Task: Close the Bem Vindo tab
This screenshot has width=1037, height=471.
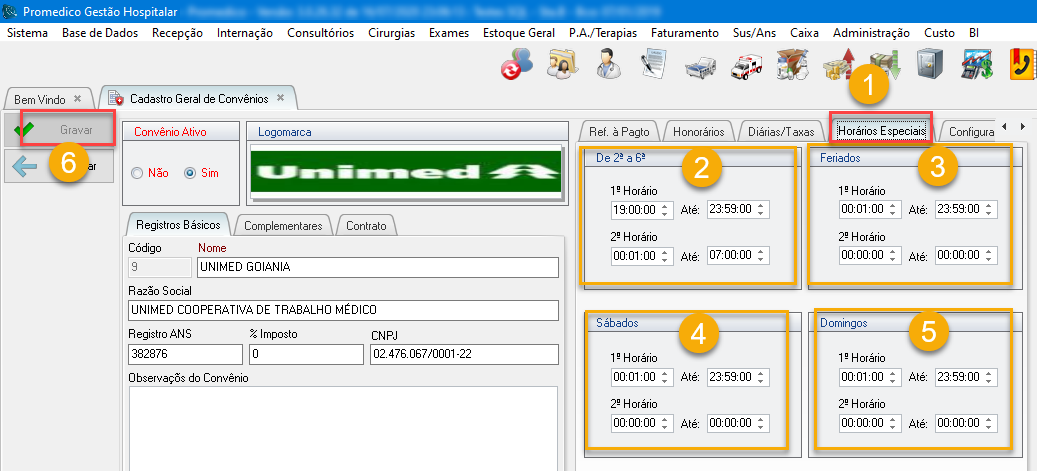Action: pos(77,98)
